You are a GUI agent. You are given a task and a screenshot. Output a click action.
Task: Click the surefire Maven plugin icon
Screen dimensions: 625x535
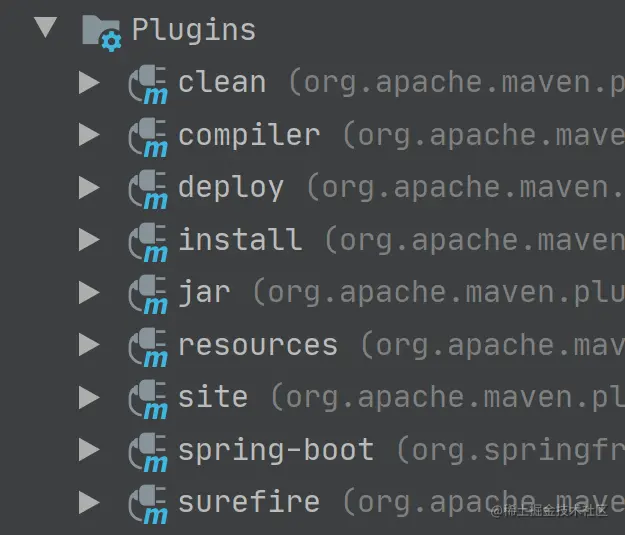[148, 504]
